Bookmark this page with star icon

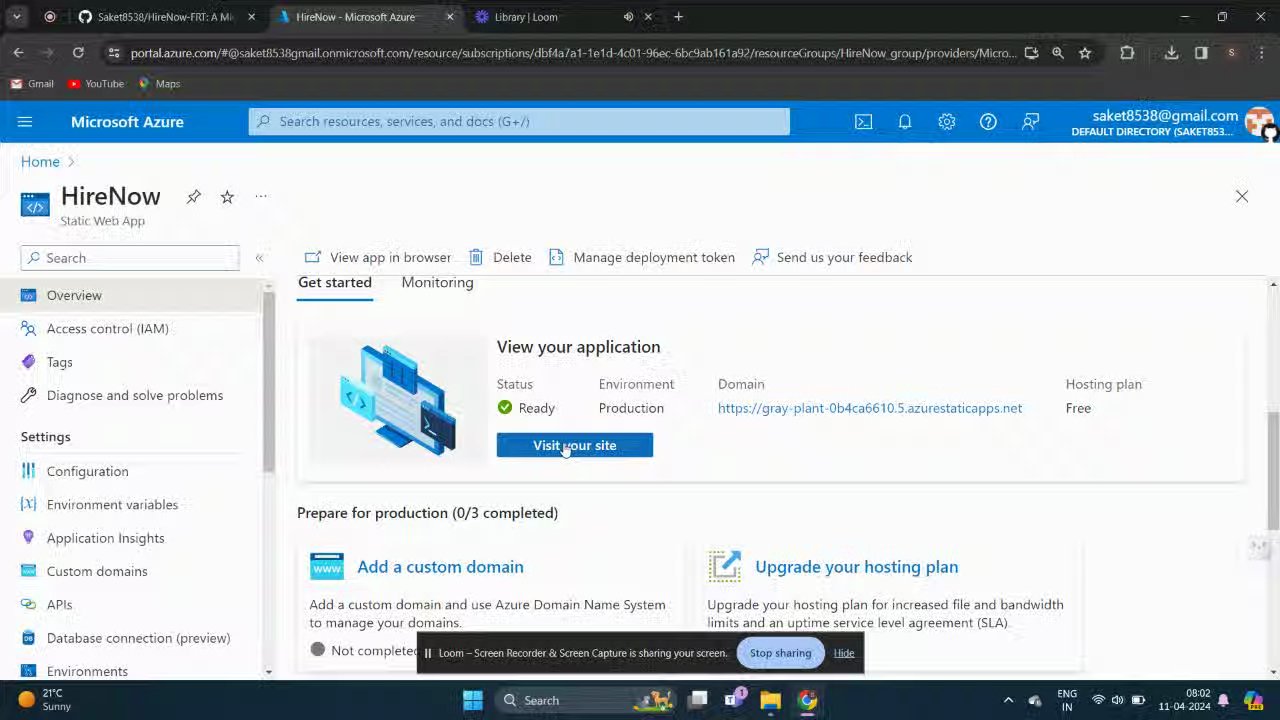click(1085, 53)
